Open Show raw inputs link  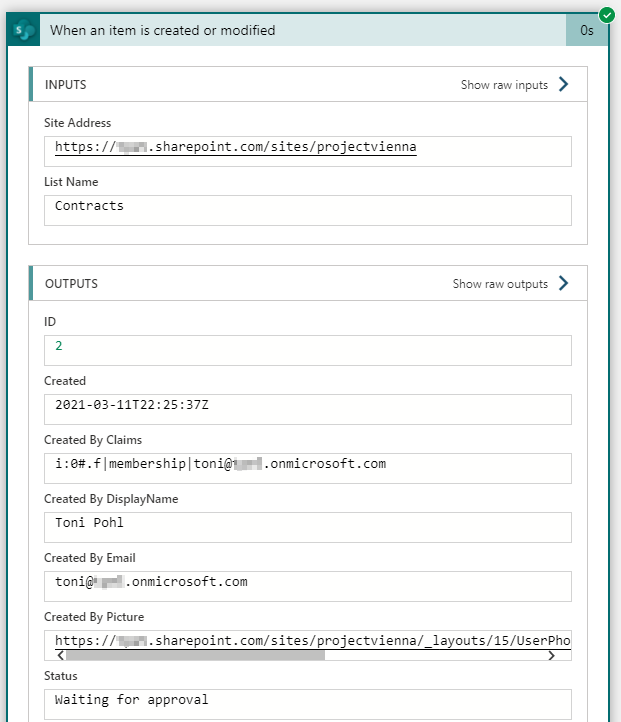click(x=504, y=85)
